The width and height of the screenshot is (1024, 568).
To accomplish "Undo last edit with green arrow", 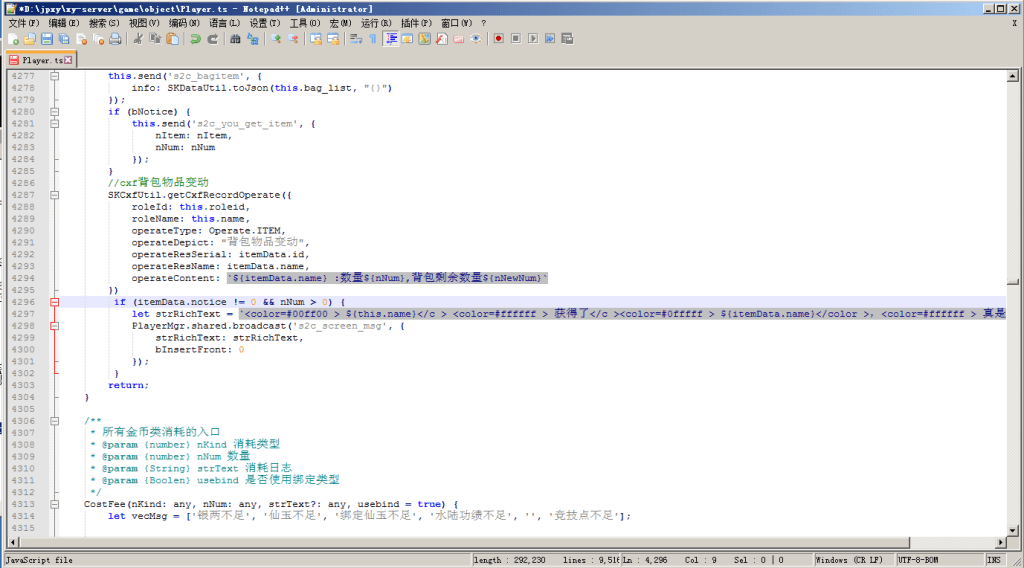I will (x=195, y=39).
